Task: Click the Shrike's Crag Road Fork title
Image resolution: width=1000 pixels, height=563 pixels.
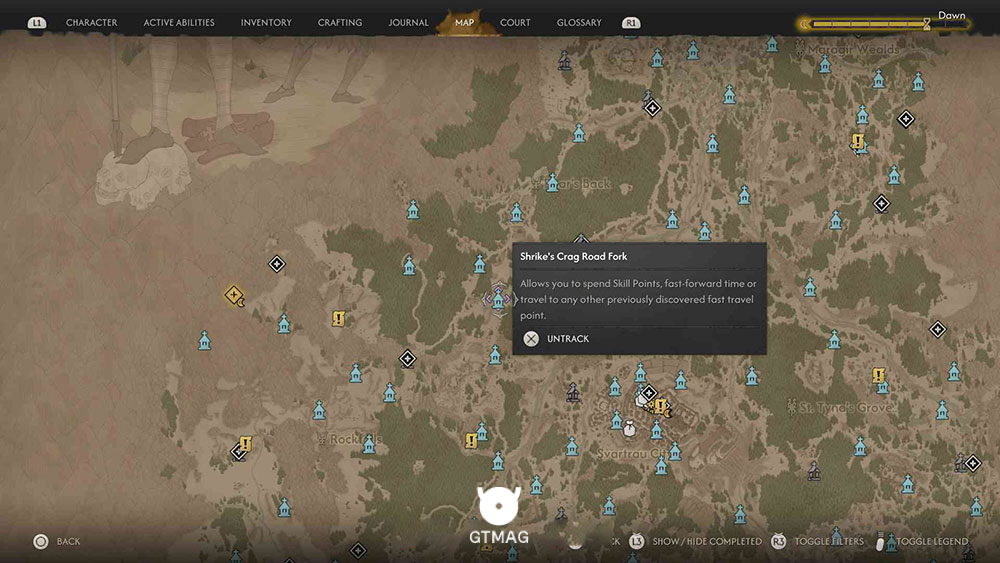Action: click(x=573, y=256)
